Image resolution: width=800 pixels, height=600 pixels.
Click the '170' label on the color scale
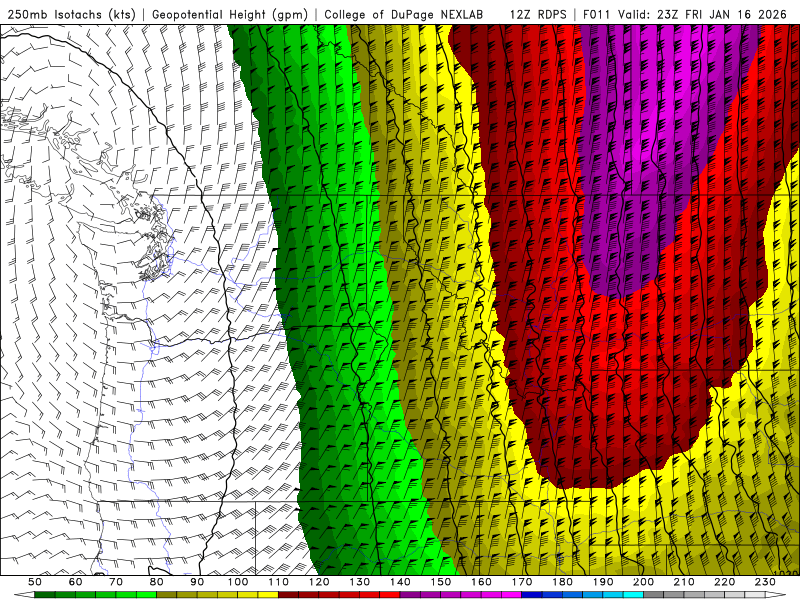tap(522, 582)
